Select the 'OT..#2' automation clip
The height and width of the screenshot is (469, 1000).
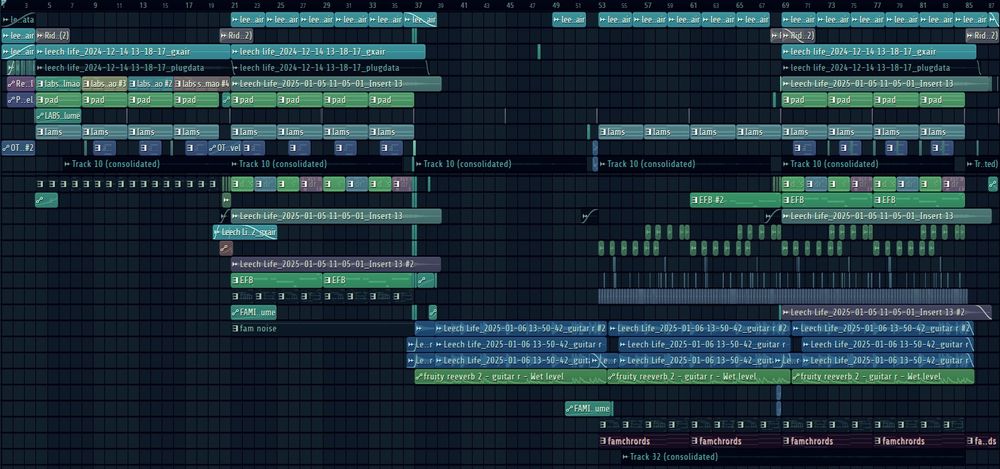(18, 148)
